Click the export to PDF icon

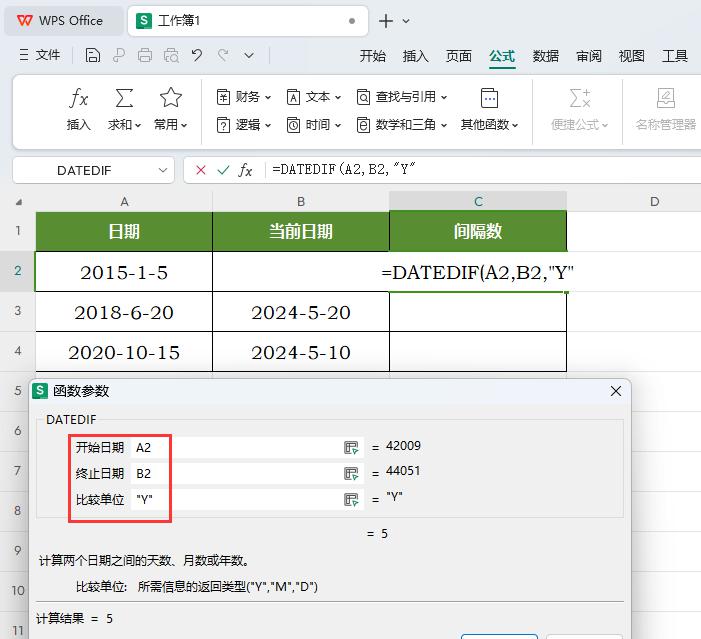(x=119, y=55)
